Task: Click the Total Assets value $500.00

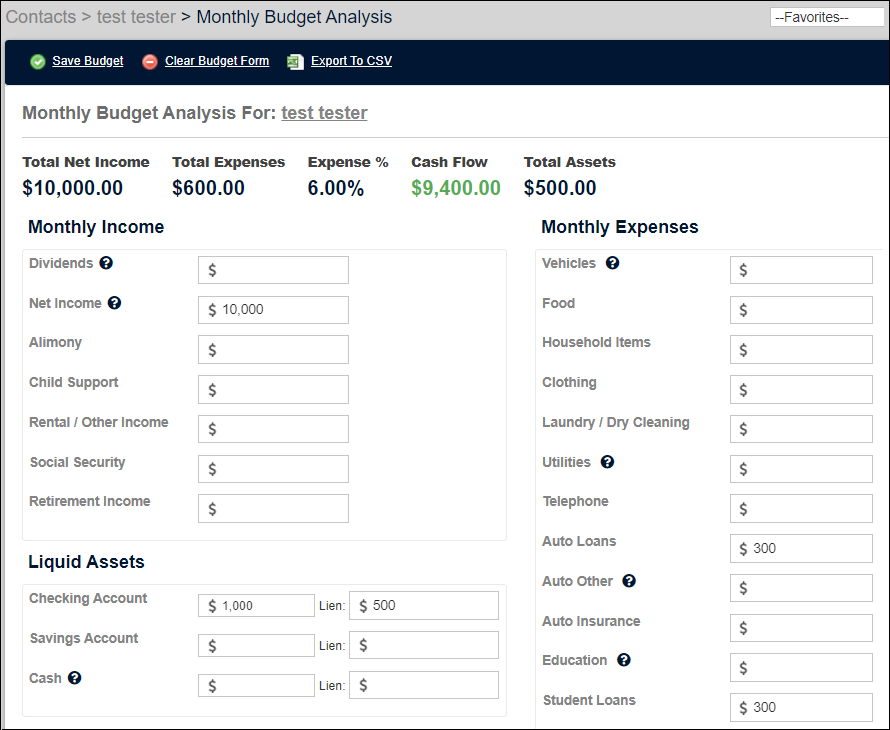Action: coord(560,188)
